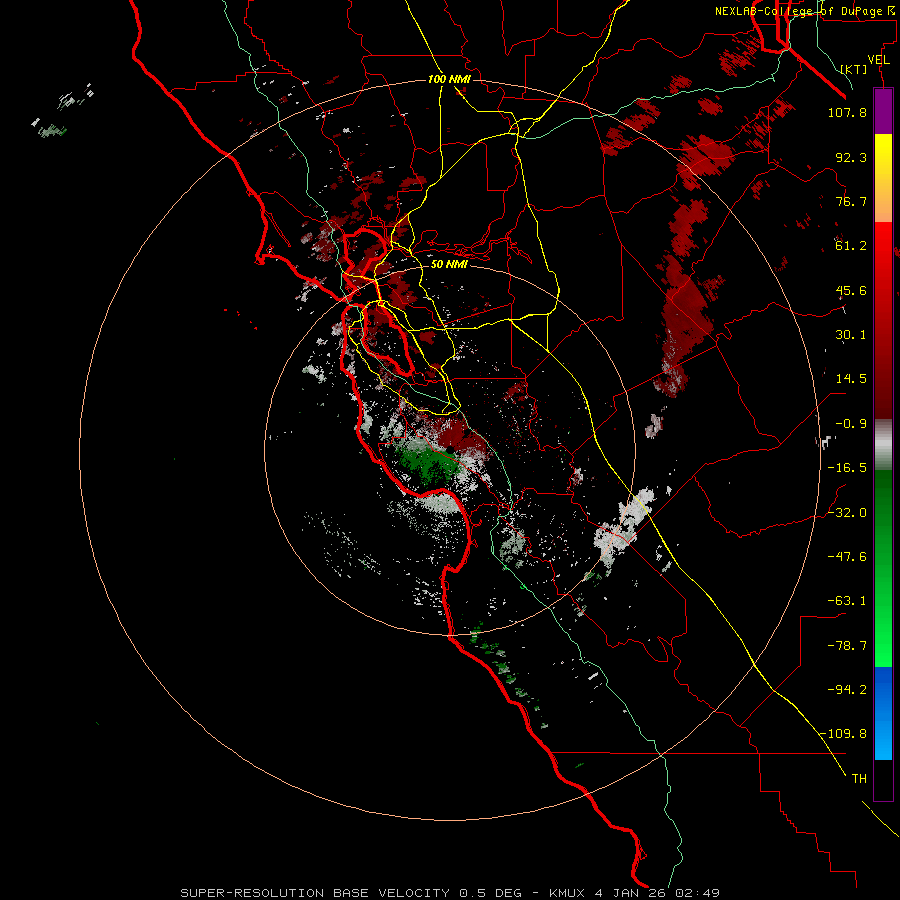Click the 'VEL' legend title

(878, 60)
